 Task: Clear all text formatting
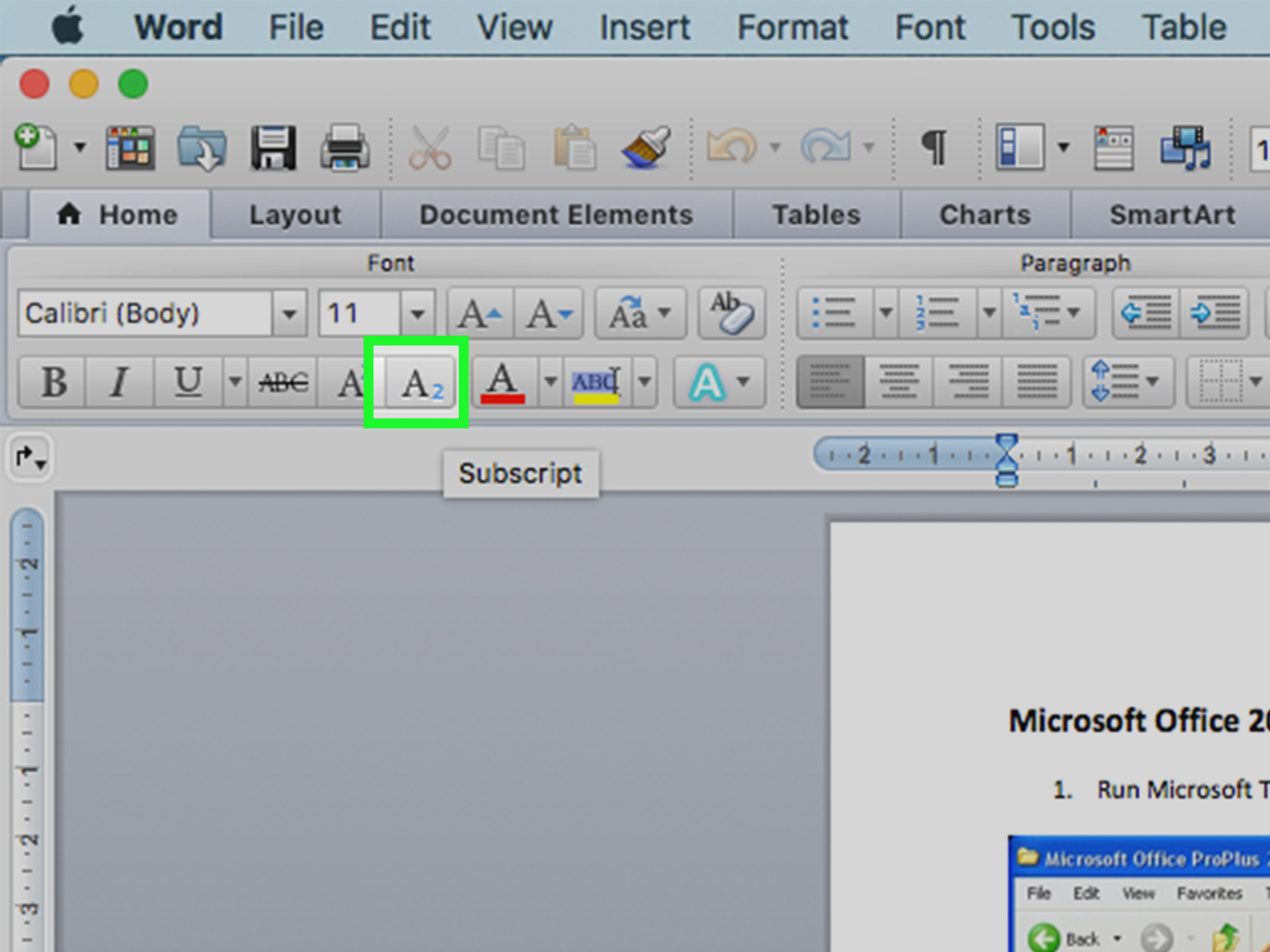[732, 313]
